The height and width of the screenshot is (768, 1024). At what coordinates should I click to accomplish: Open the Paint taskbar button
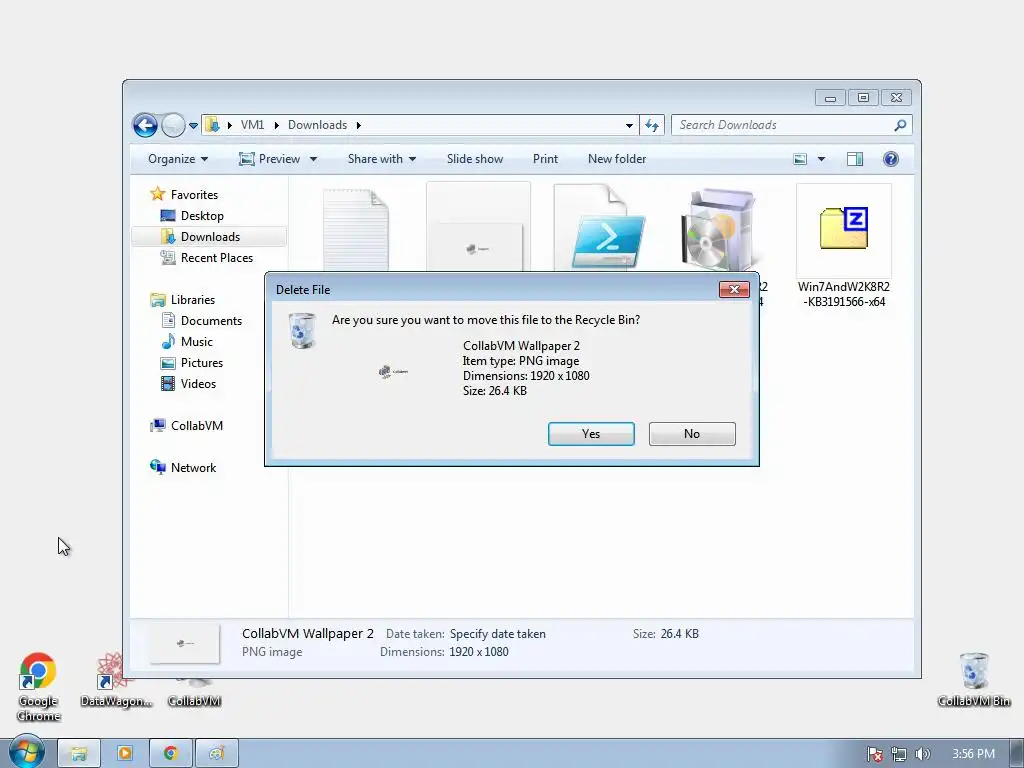217,753
